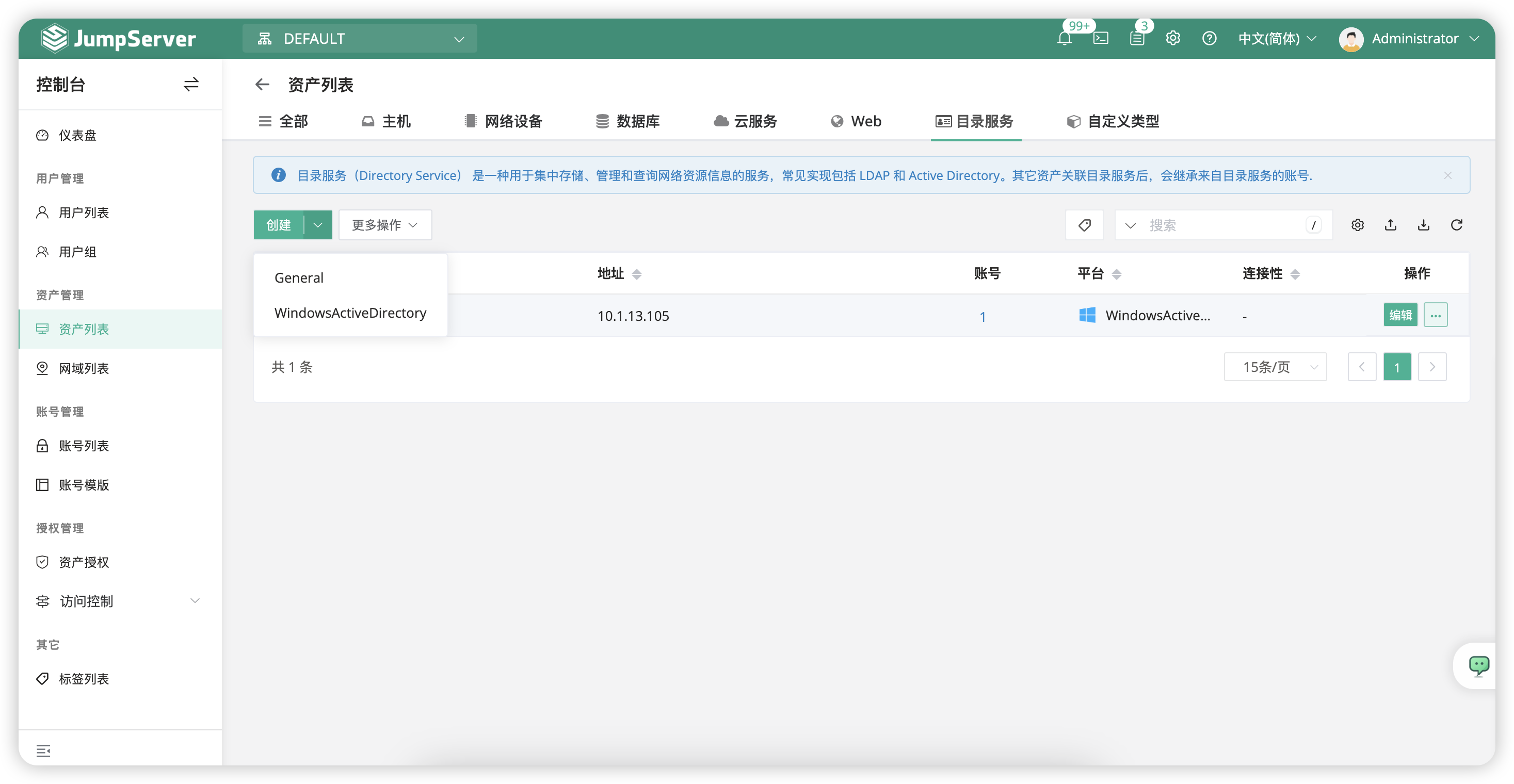The image size is (1514, 784).
Task: Click the refresh table icon
Action: coord(1456,225)
